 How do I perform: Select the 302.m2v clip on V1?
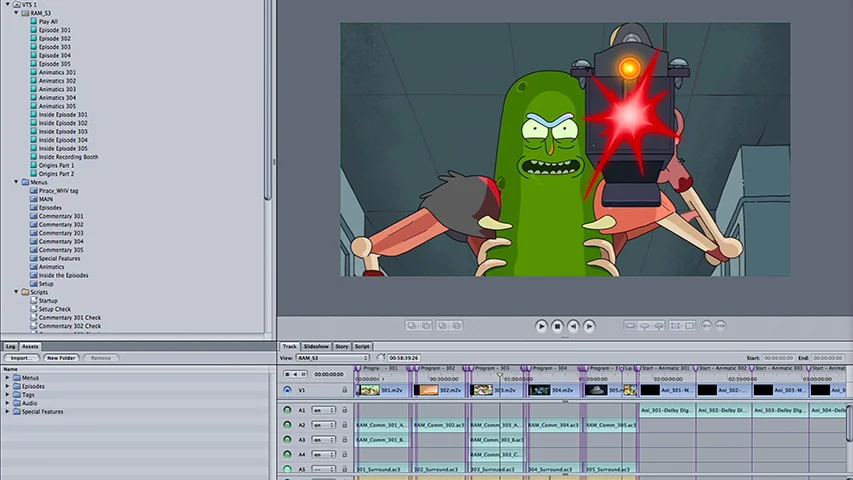click(438, 390)
